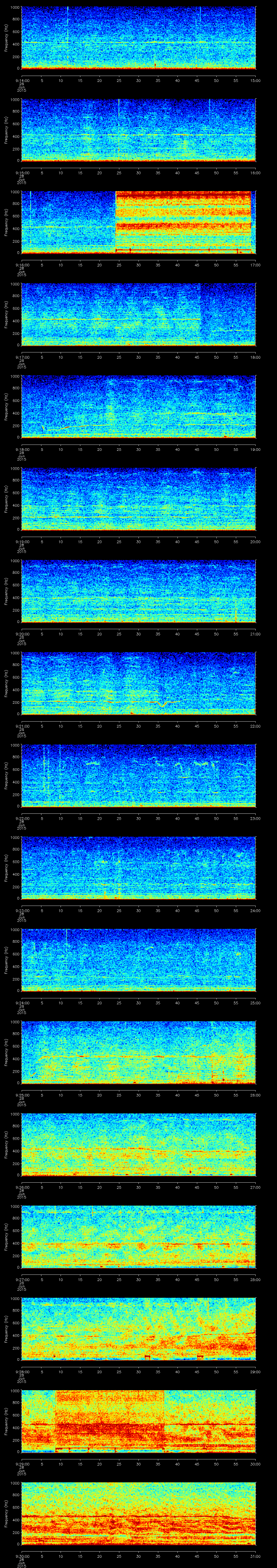The width and height of the screenshot is (277, 1568).
Task: Select the spectrogram panel starting at 9:21:00
Action: click(x=139, y=683)
